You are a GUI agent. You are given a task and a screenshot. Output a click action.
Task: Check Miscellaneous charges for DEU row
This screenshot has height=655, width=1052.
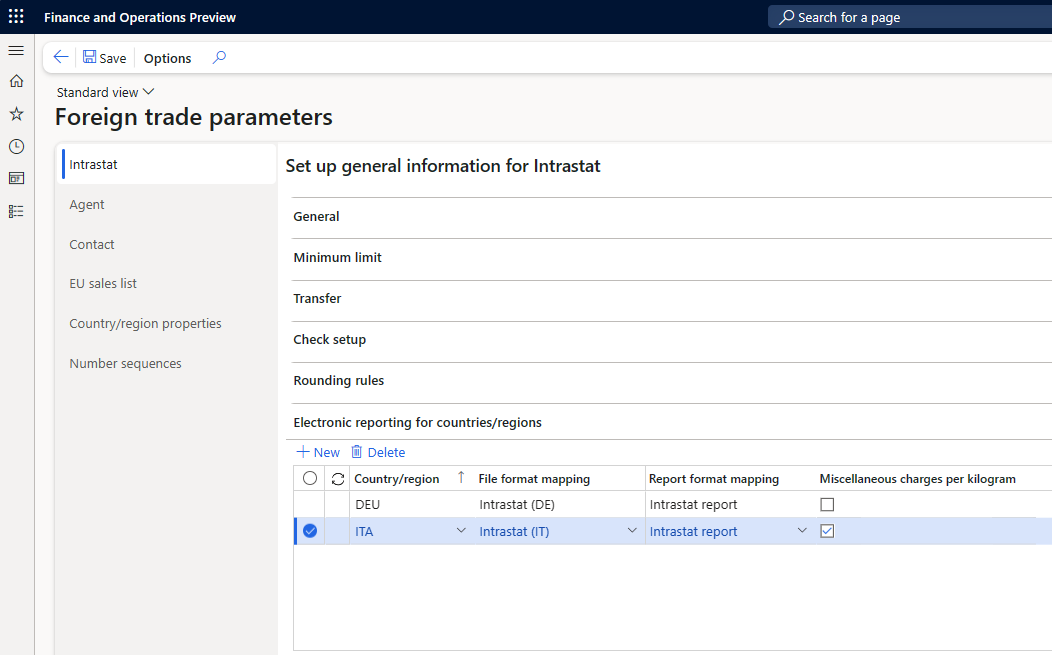tap(827, 505)
